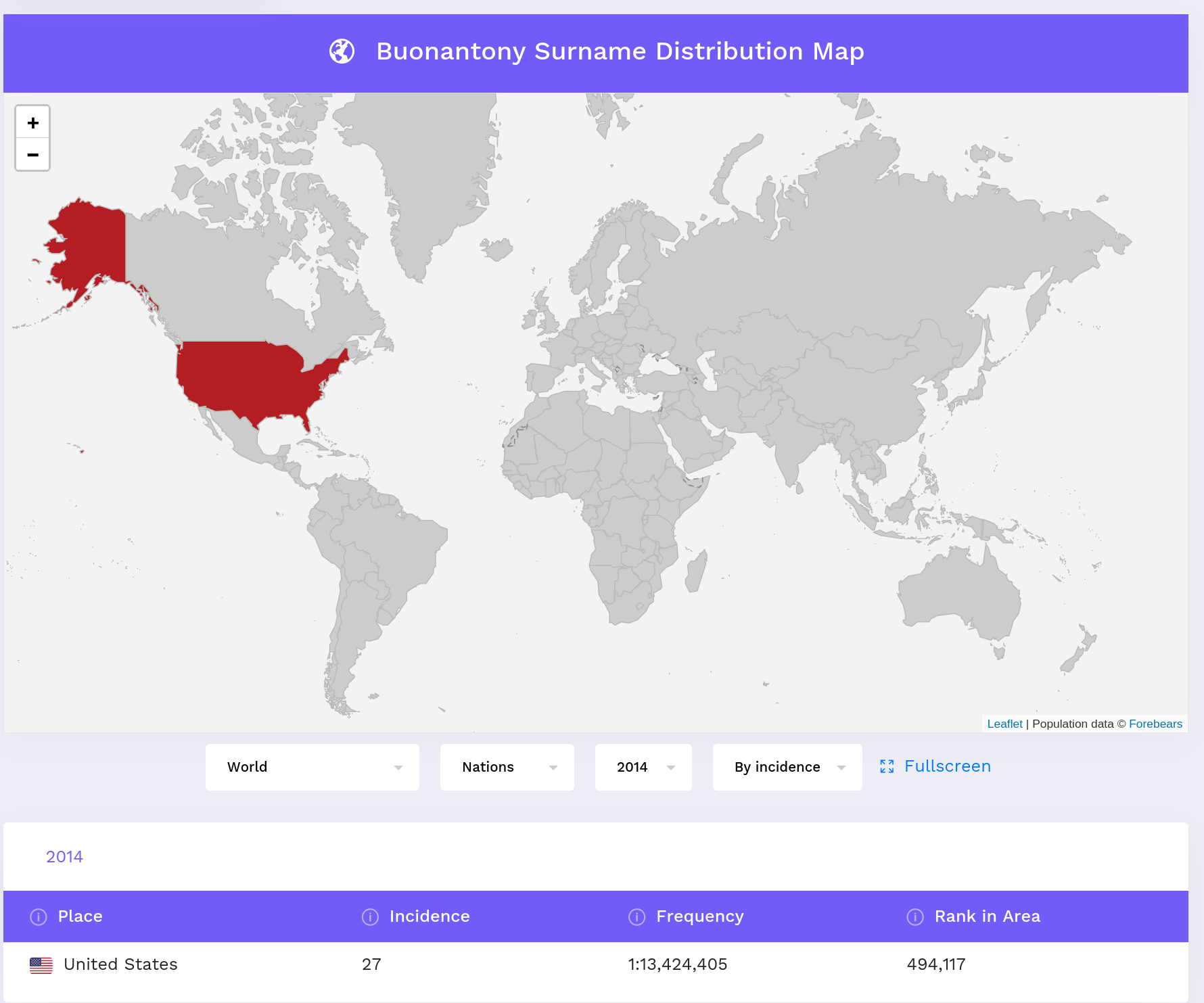This screenshot has width=1204, height=1003.
Task: Click the Buonantony Surname Distribution Map title
Action: (620, 51)
